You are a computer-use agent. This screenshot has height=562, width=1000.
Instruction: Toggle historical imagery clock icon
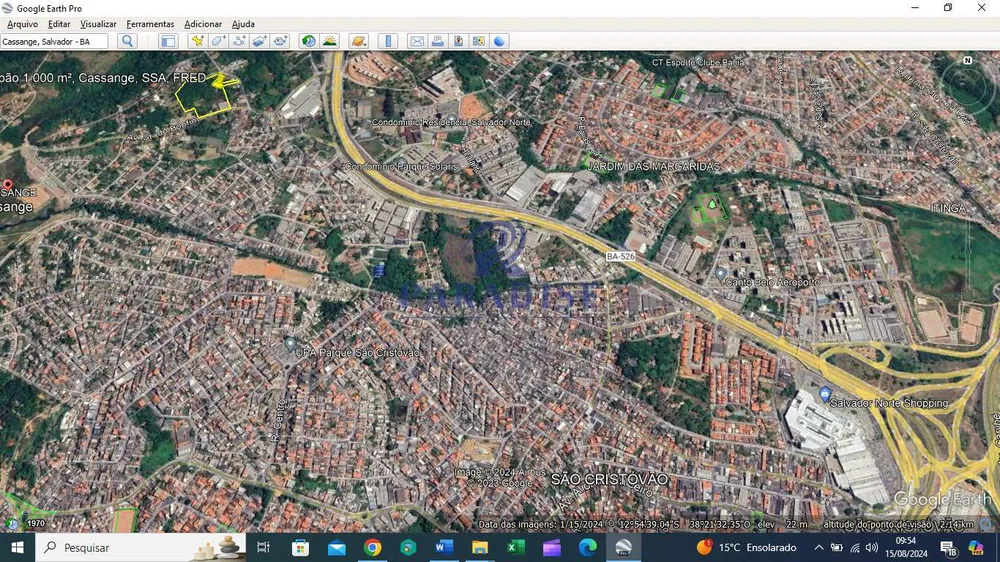(309, 41)
